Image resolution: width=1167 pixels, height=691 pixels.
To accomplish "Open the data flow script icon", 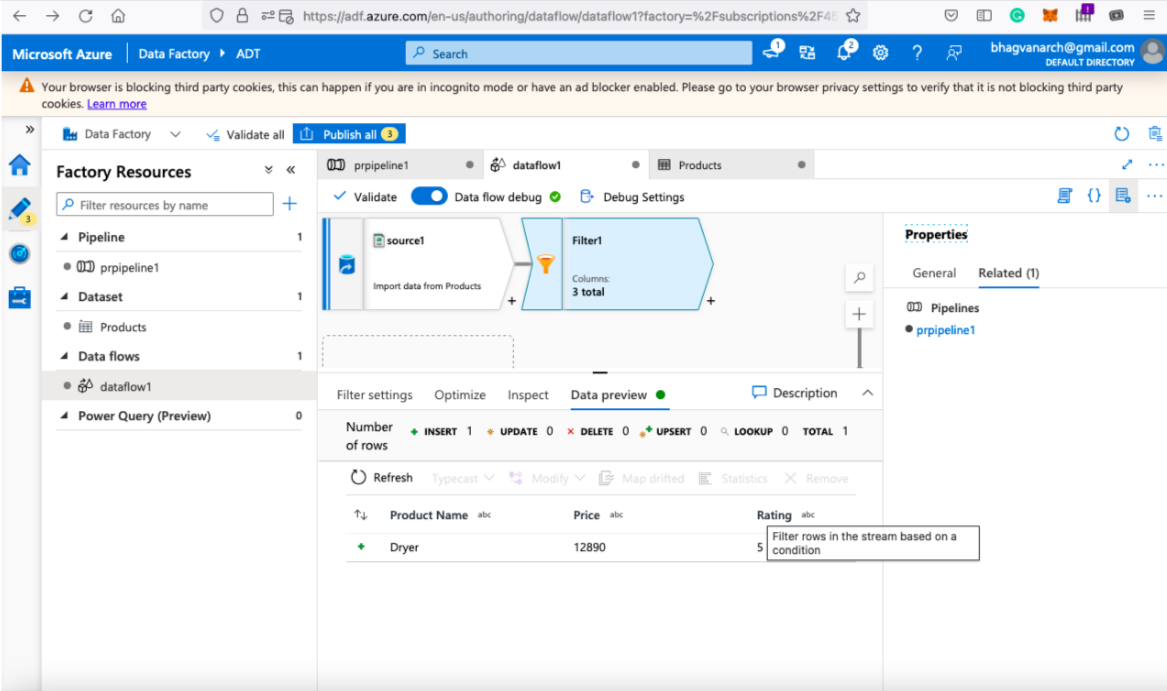I will coord(1065,196).
